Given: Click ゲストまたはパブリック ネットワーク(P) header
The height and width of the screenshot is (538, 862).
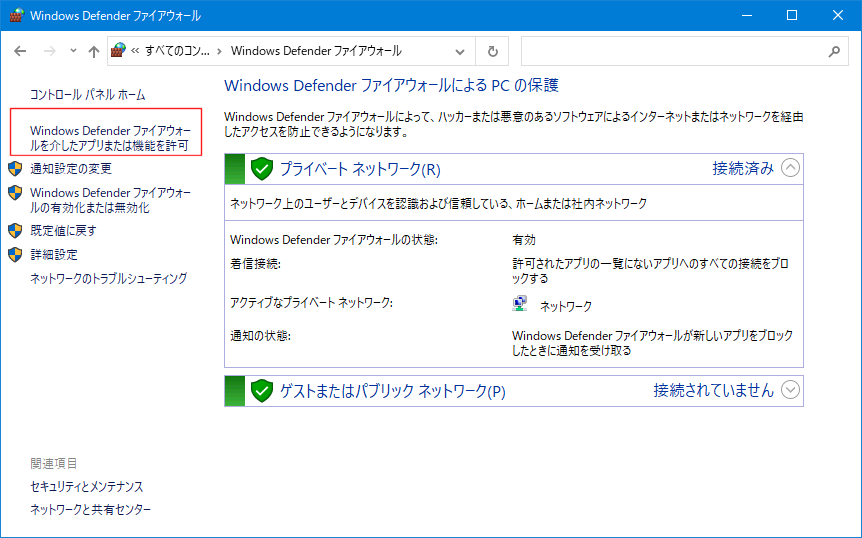Looking at the screenshot, I should (x=393, y=391).
